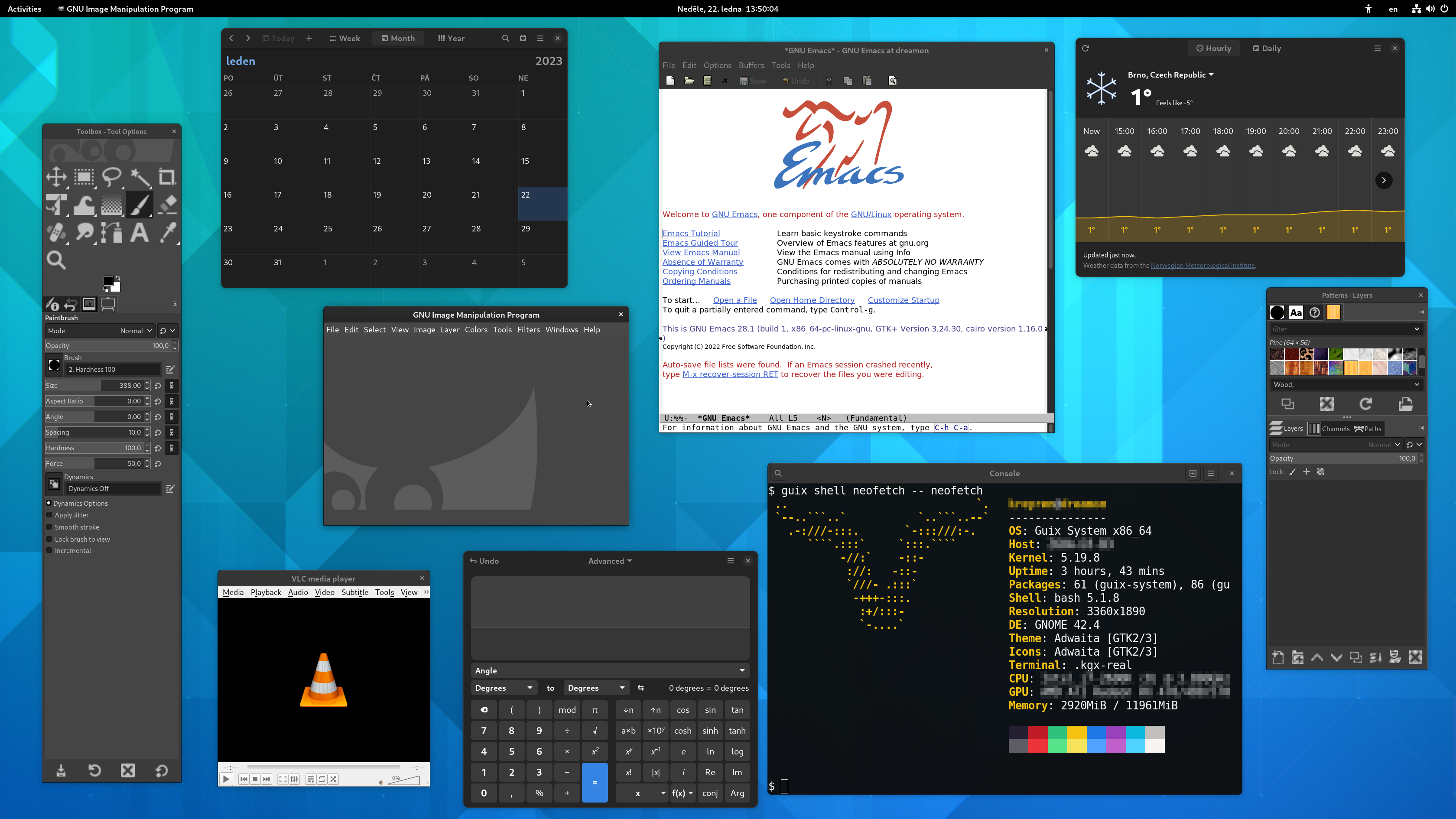Click Emacs Tutorial link in Welcome screen
This screenshot has width=1456, height=819.
click(691, 233)
